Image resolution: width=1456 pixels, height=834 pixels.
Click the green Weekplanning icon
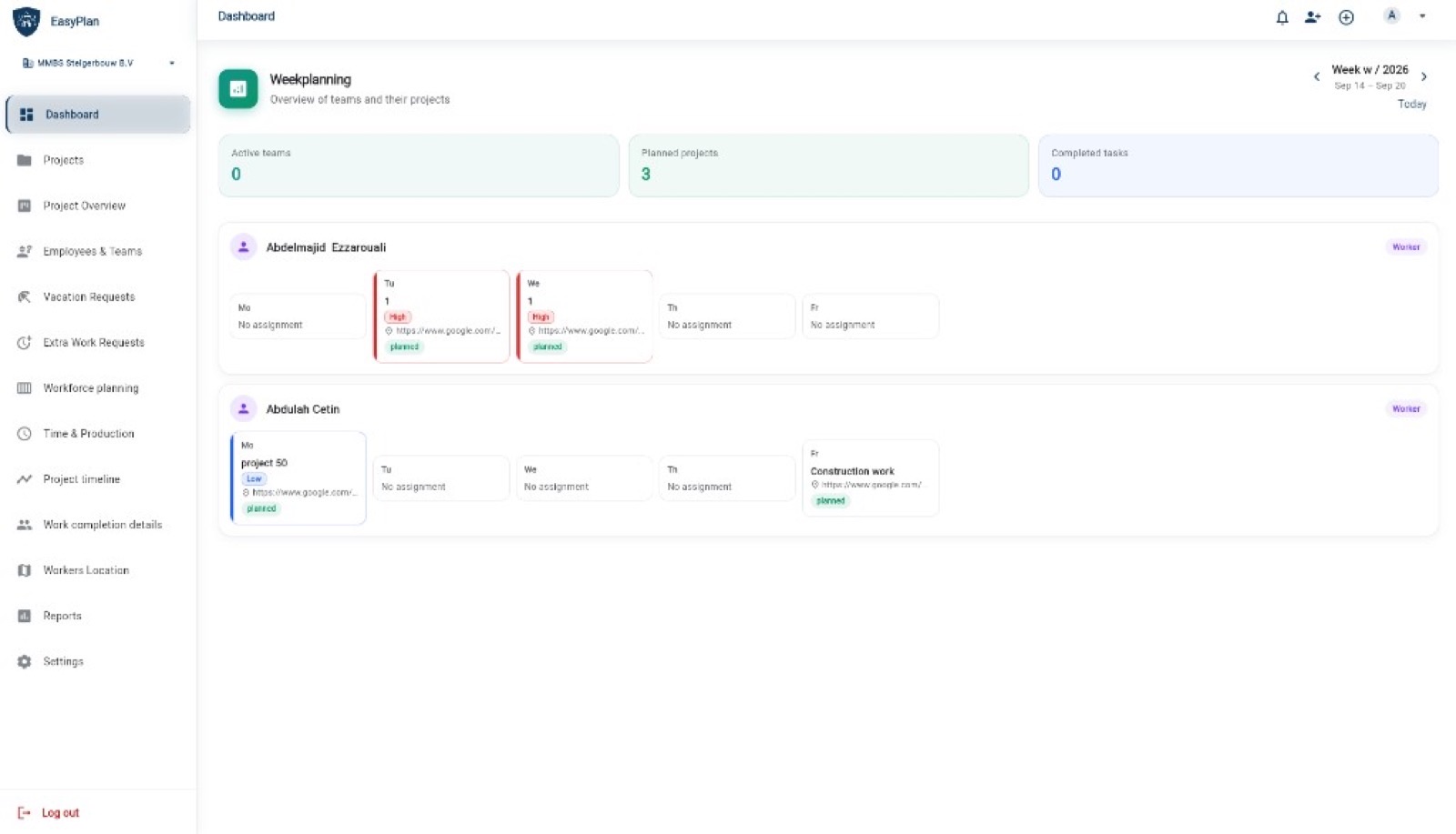238,89
